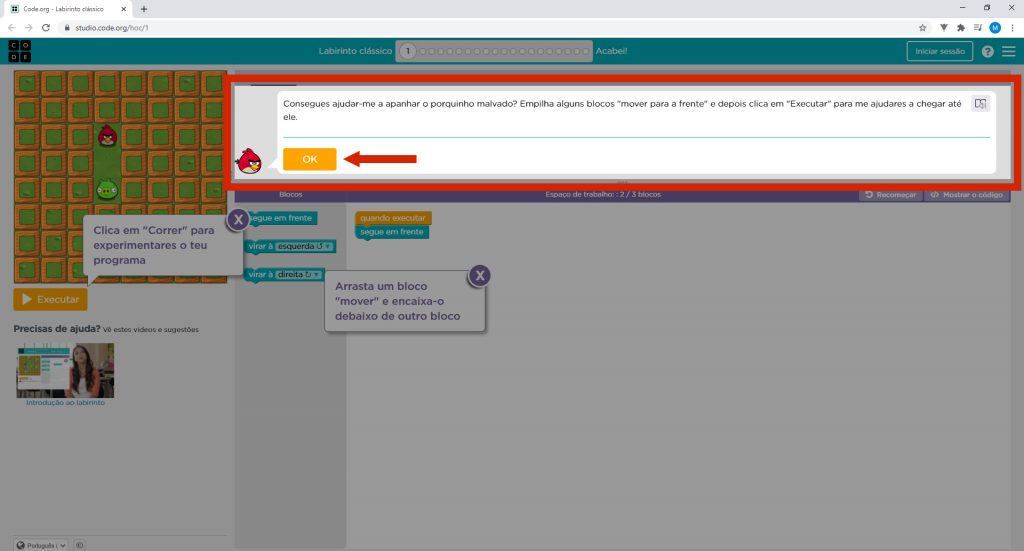Image resolution: width=1024 pixels, height=551 pixels.
Task: Reload the page with the browser refresh icon
Action: 46,27
